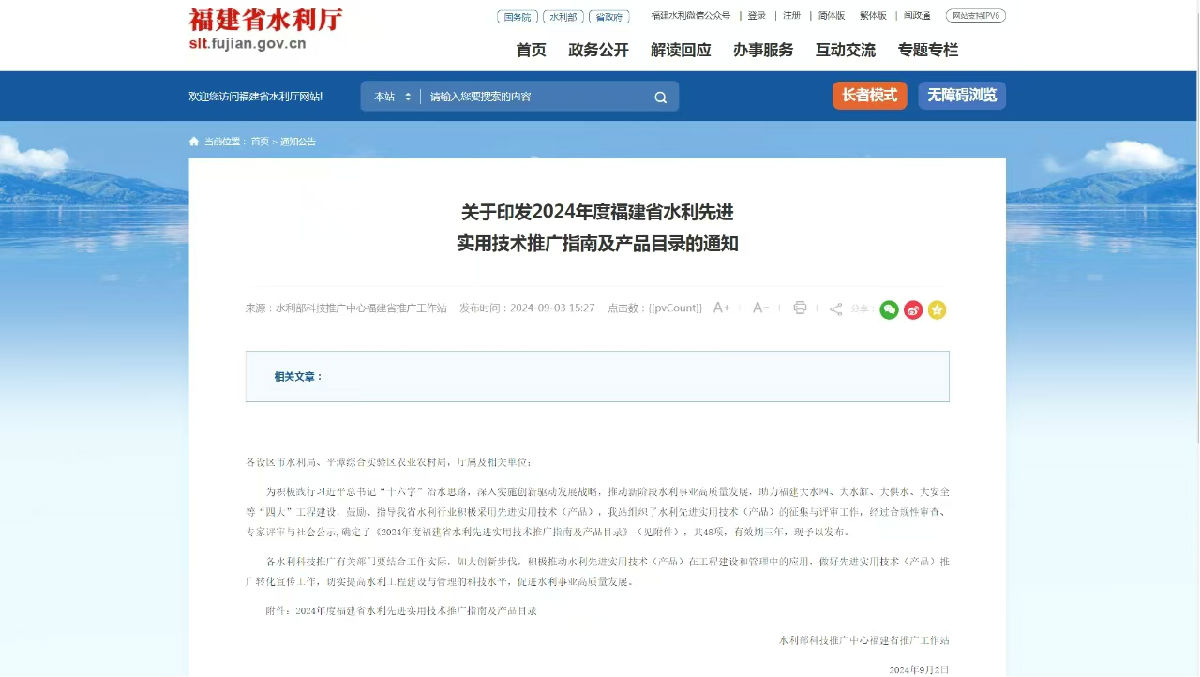Click the 福建省水利厅 site logo
1200x677 pixels.
[265, 30]
